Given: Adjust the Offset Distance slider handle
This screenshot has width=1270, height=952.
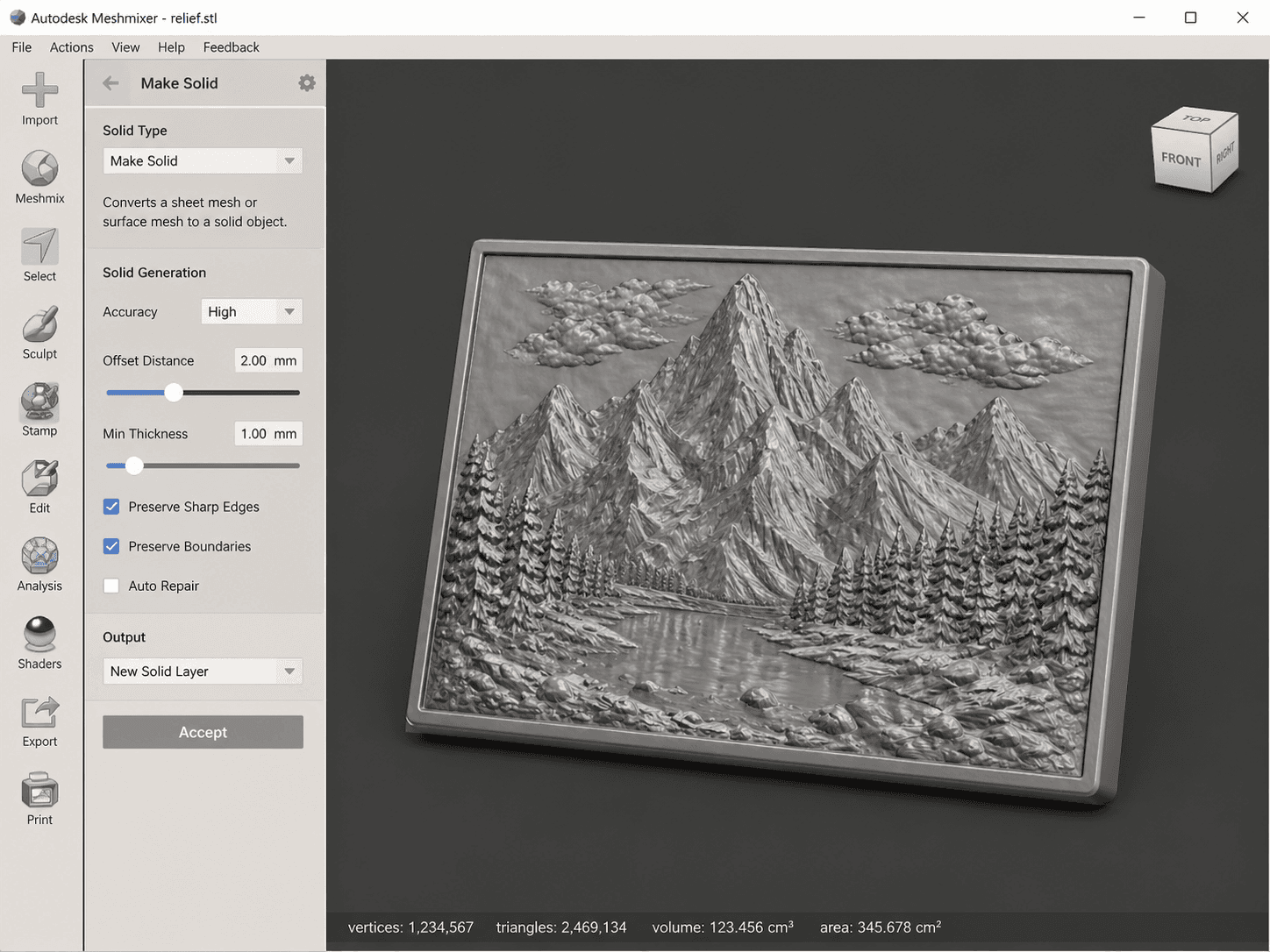Looking at the screenshot, I should point(174,392).
